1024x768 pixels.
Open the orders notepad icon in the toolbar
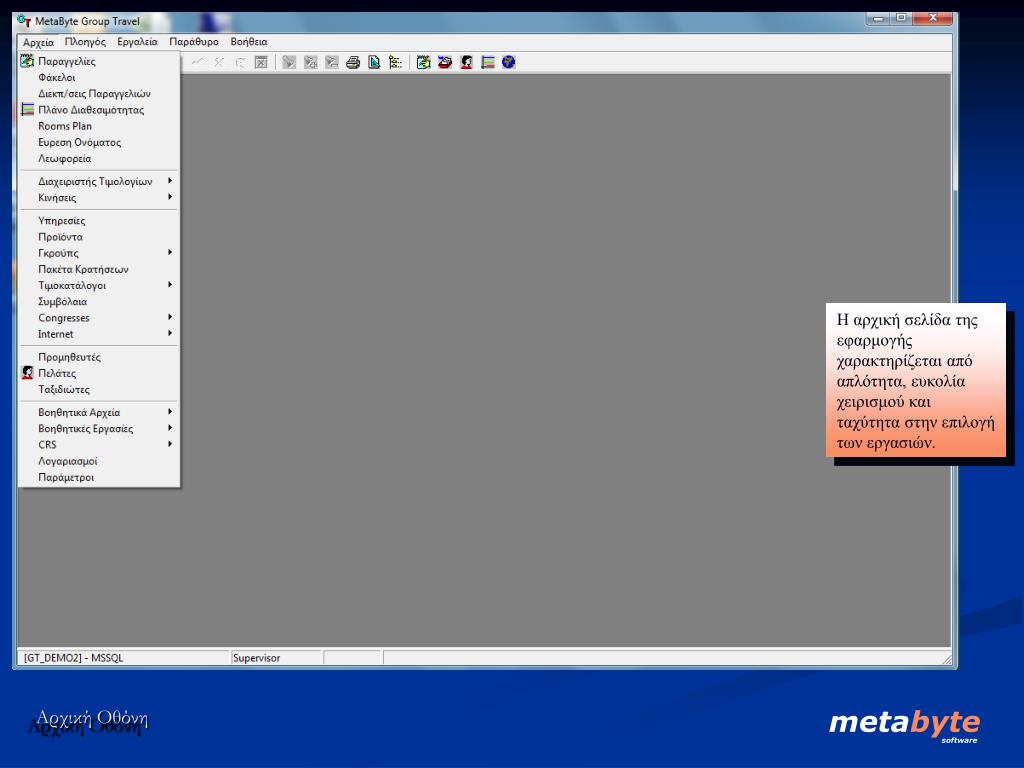[424, 63]
